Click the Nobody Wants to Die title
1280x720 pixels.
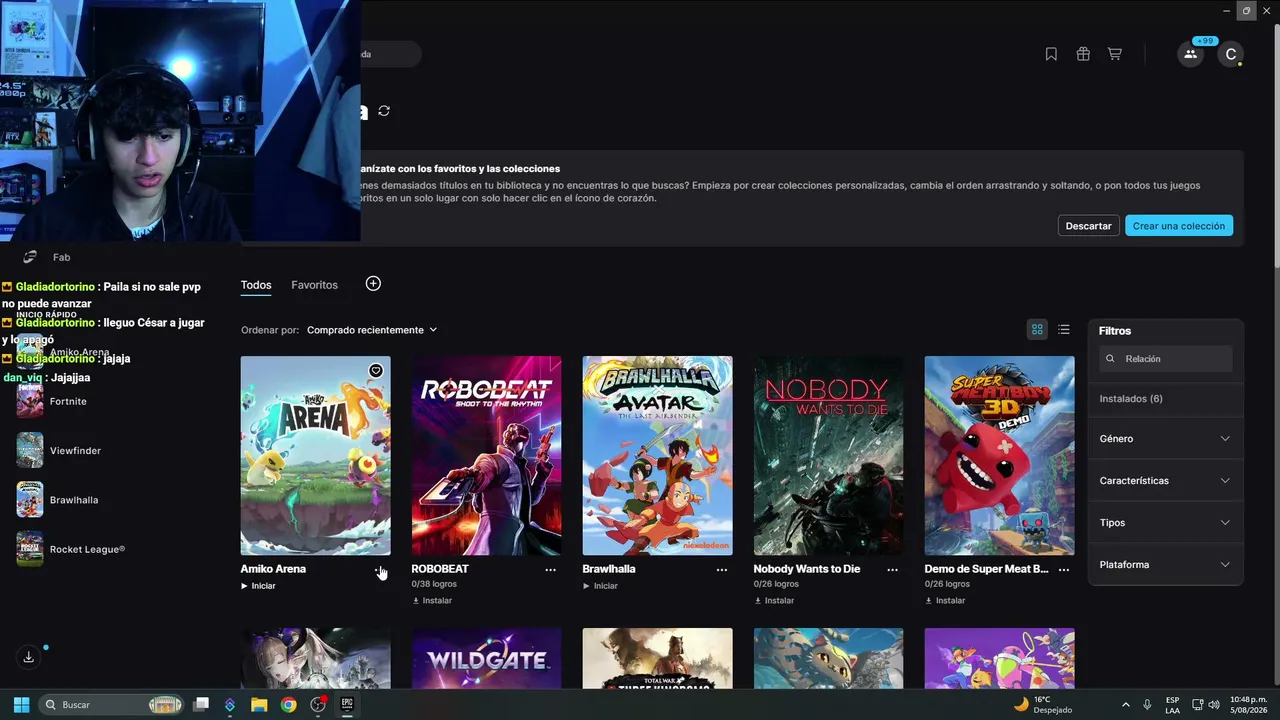[807, 569]
